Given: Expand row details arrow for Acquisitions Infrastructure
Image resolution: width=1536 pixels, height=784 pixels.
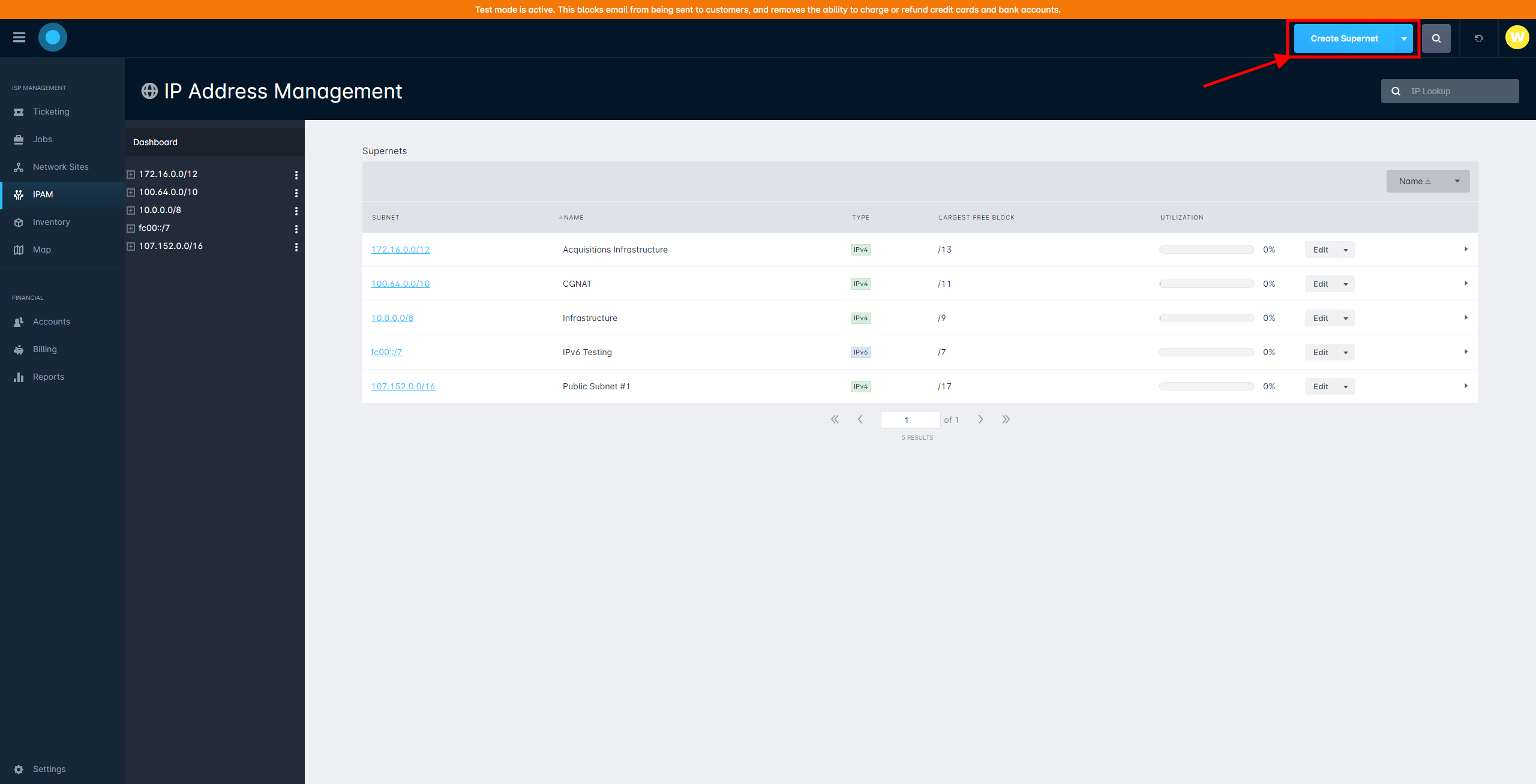Looking at the screenshot, I should pos(1466,249).
